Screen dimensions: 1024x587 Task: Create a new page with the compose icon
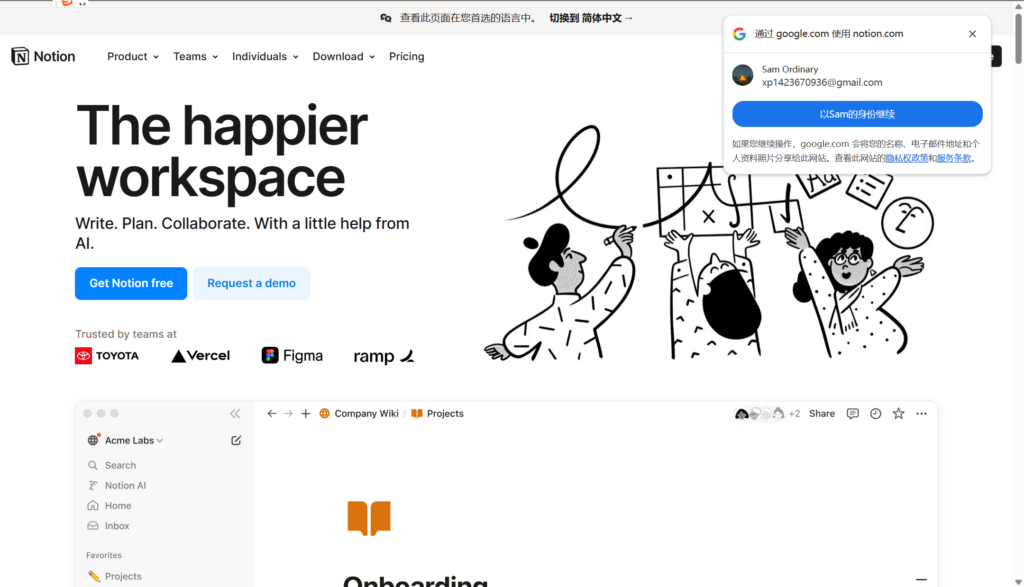coord(235,440)
